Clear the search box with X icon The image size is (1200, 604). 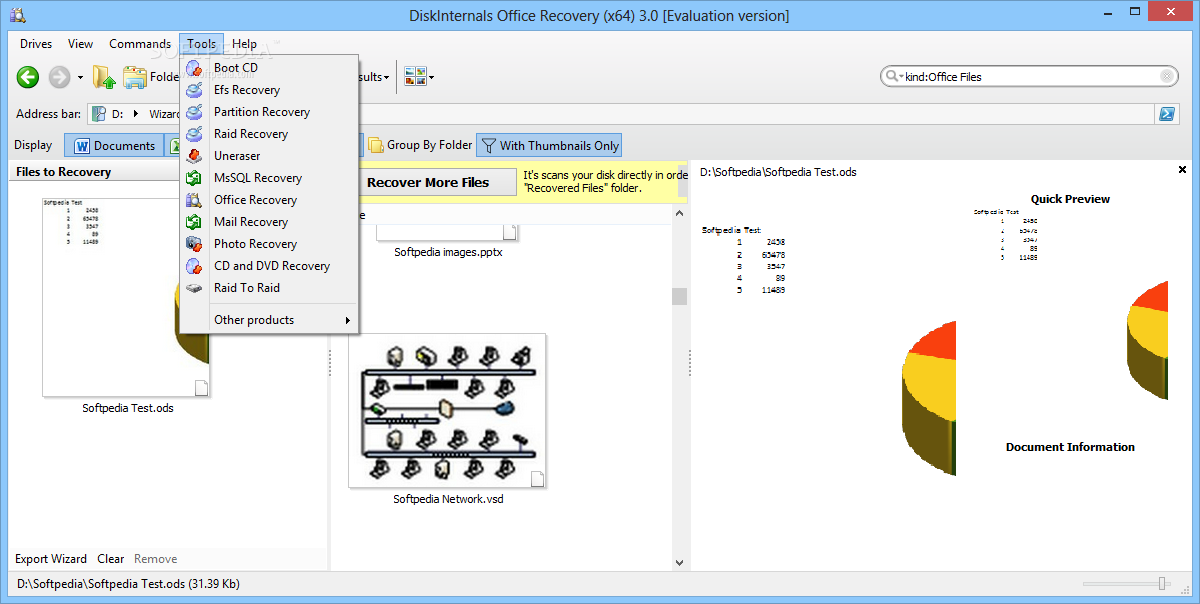coord(1167,77)
